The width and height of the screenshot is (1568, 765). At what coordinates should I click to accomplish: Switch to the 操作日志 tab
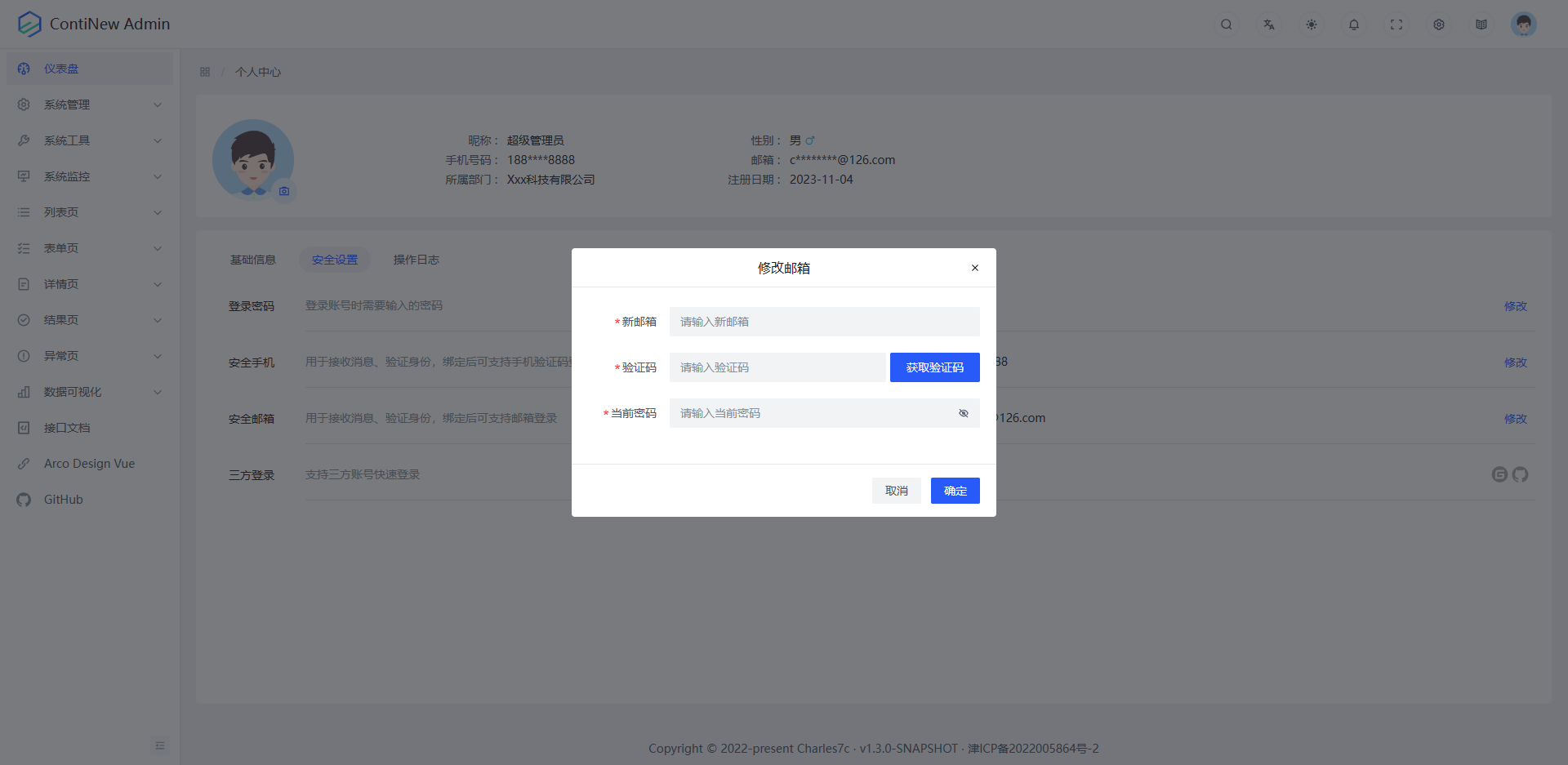(x=416, y=260)
